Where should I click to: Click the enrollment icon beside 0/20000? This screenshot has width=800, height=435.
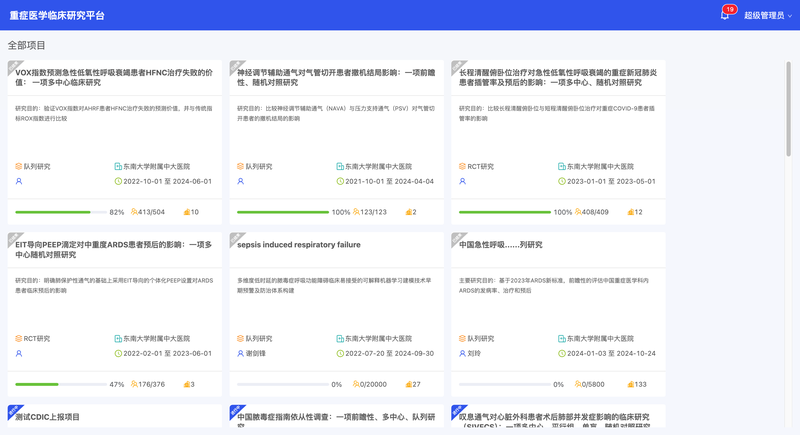356,384
